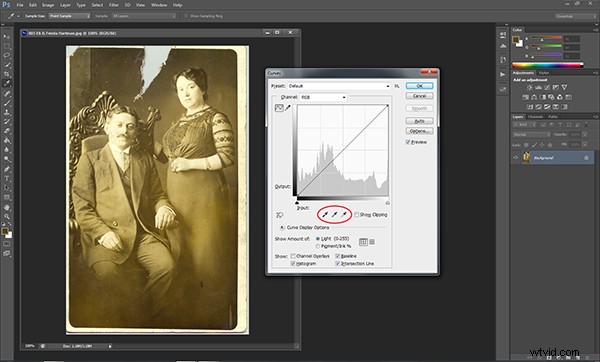Viewport: 600px width, 362px height.
Task: Select the Clone Stamp tool
Action: tap(7, 113)
